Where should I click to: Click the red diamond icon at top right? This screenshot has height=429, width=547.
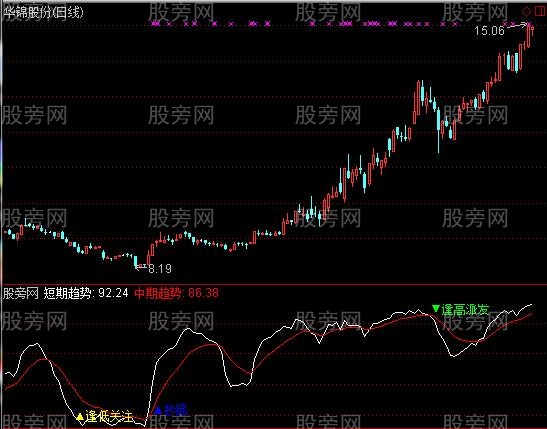point(526,12)
